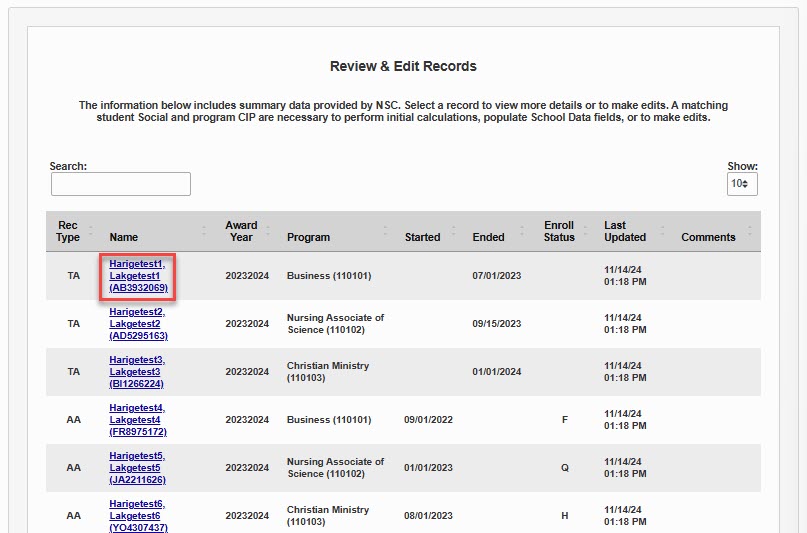Click the Harigetest6, Lakgetest6 (YO4307437) link

[138, 516]
